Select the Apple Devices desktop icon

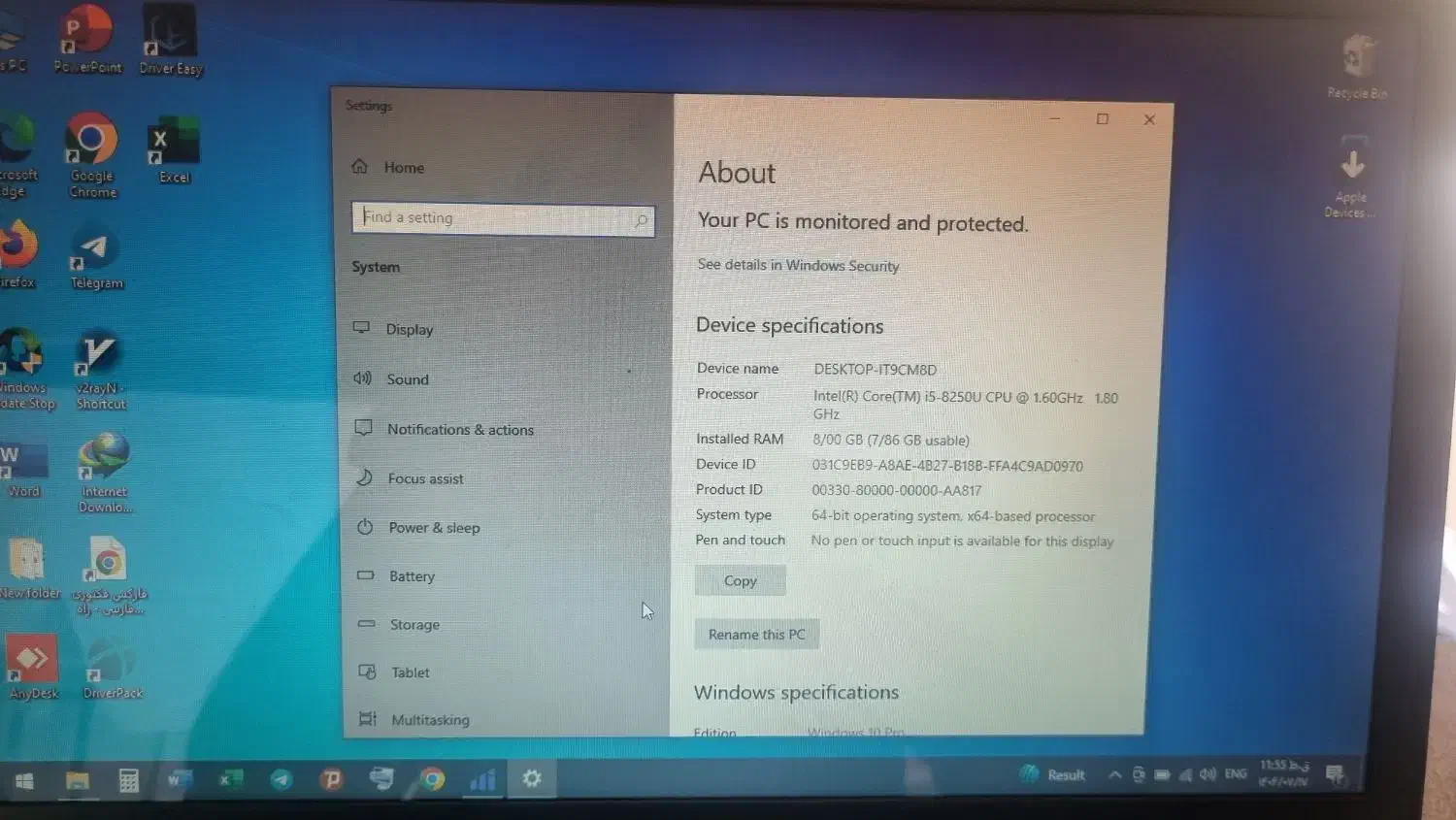(1350, 178)
